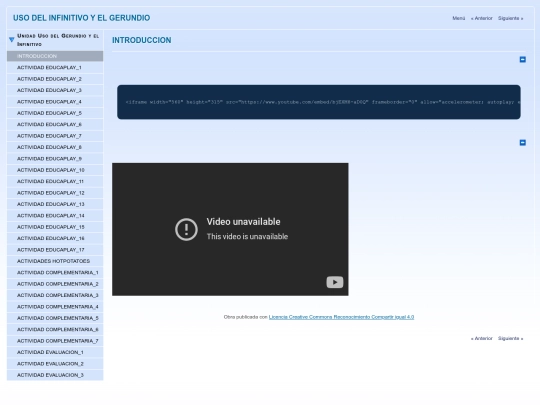
Task: Select ACTIVIDAD EDUCAPLAY_14 item
Action: click(55, 216)
